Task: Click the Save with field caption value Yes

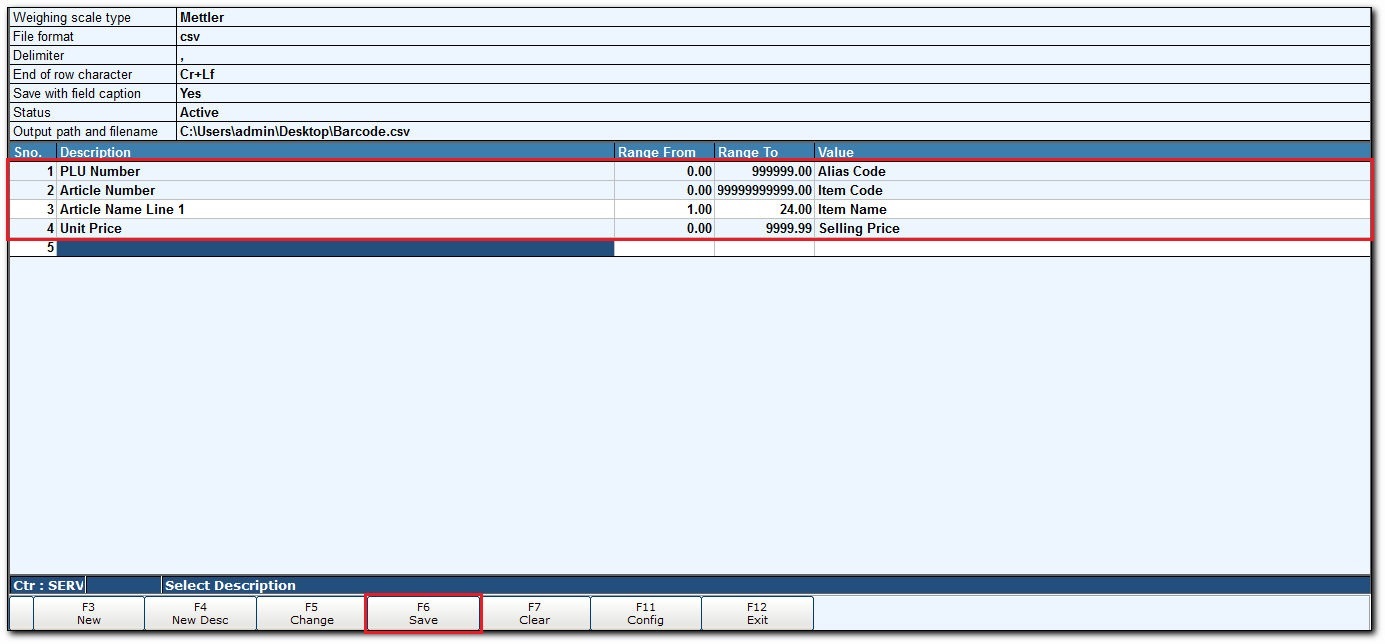Action: coord(190,93)
